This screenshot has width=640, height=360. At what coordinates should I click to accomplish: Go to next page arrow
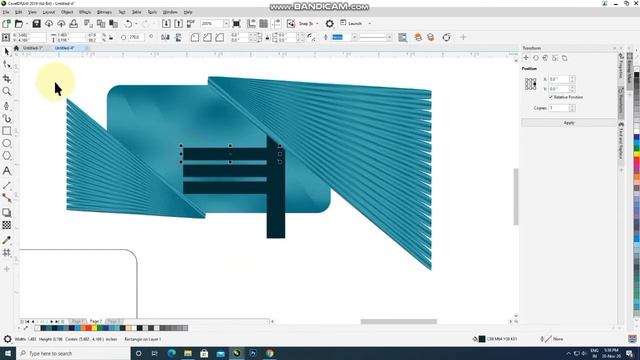click(x=51, y=322)
